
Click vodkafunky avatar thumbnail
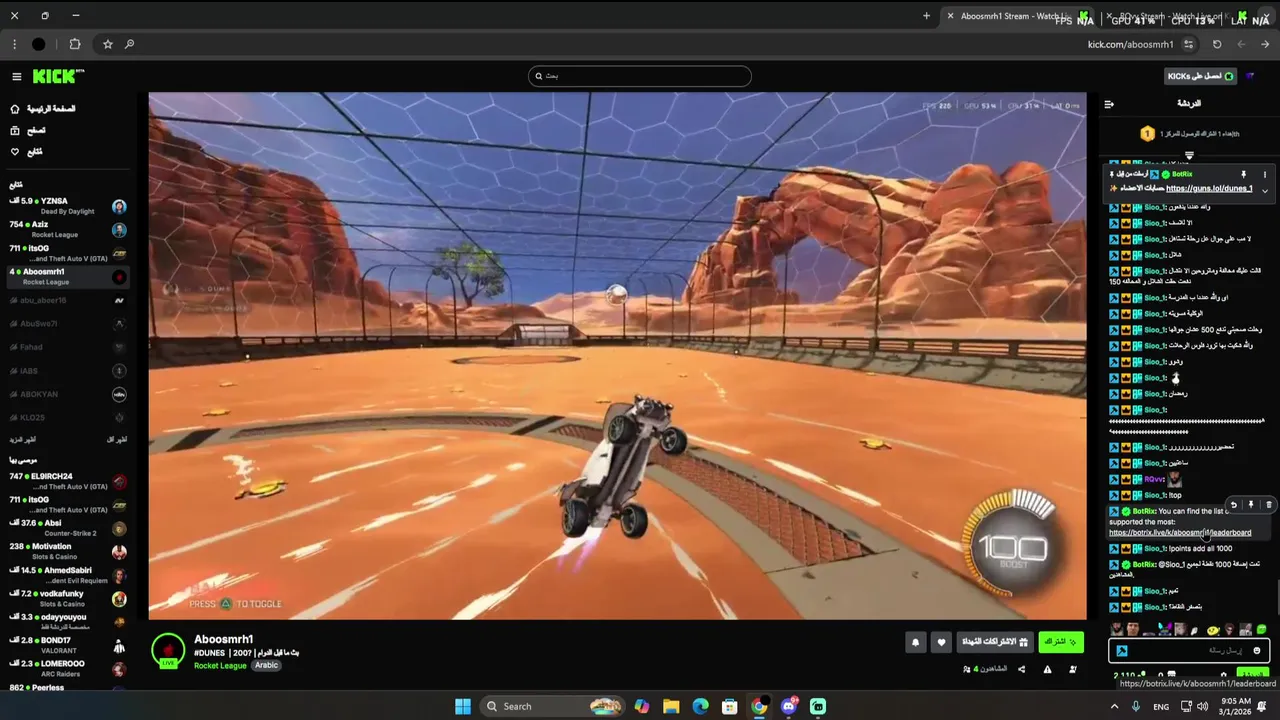pos(119,599)
